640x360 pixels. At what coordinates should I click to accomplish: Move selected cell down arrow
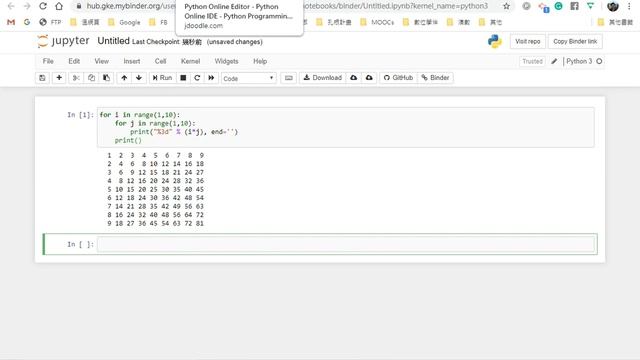coord(139,78)
